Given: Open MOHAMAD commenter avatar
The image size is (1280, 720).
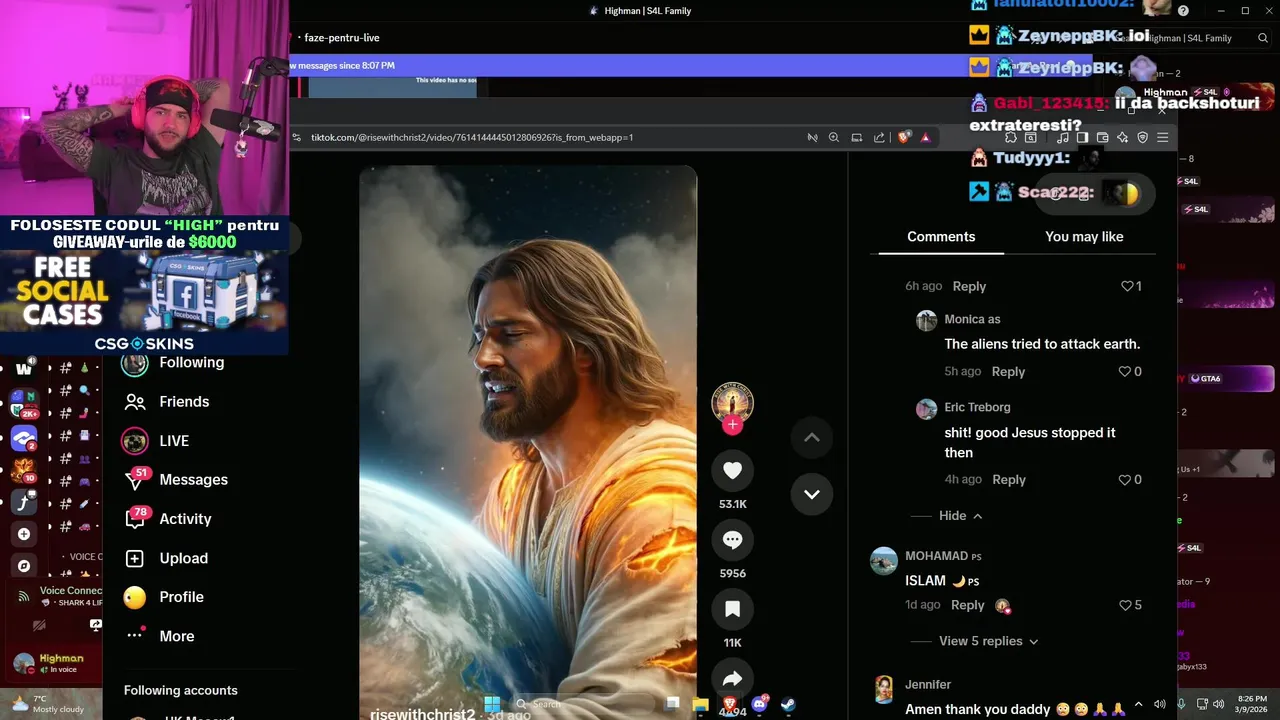Looking at the screenshot, I should (x=884, y=561).
